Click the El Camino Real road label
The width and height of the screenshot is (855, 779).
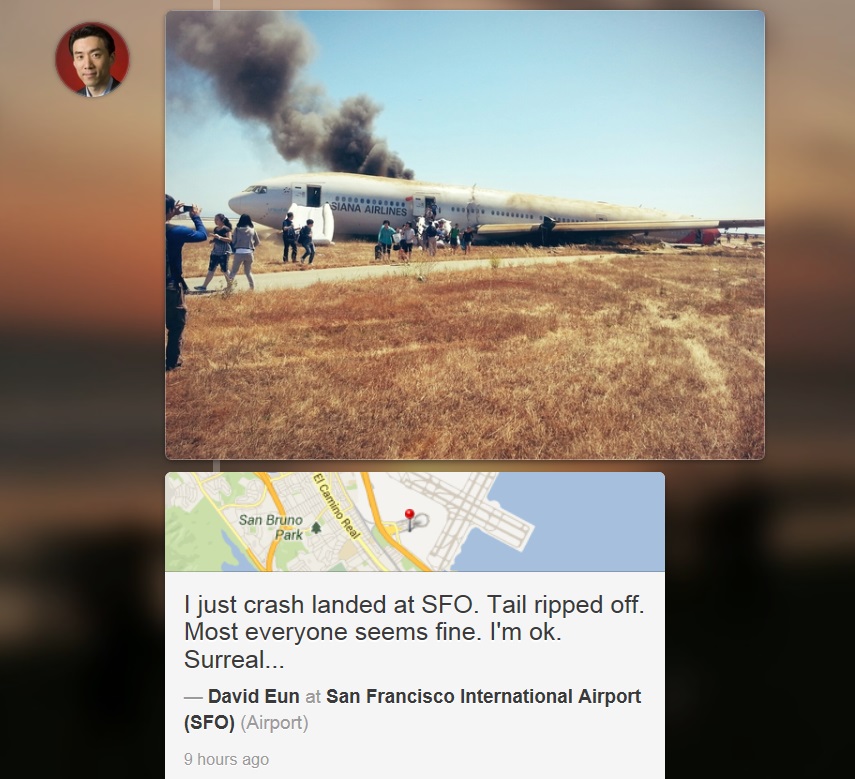336,506
